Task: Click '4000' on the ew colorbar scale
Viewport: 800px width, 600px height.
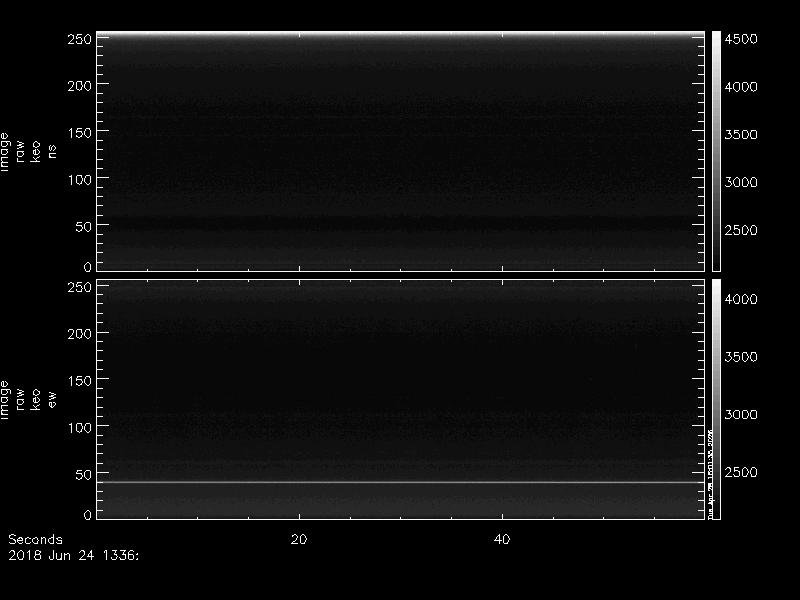Action: pyautogui.click(x=741, y=299)
